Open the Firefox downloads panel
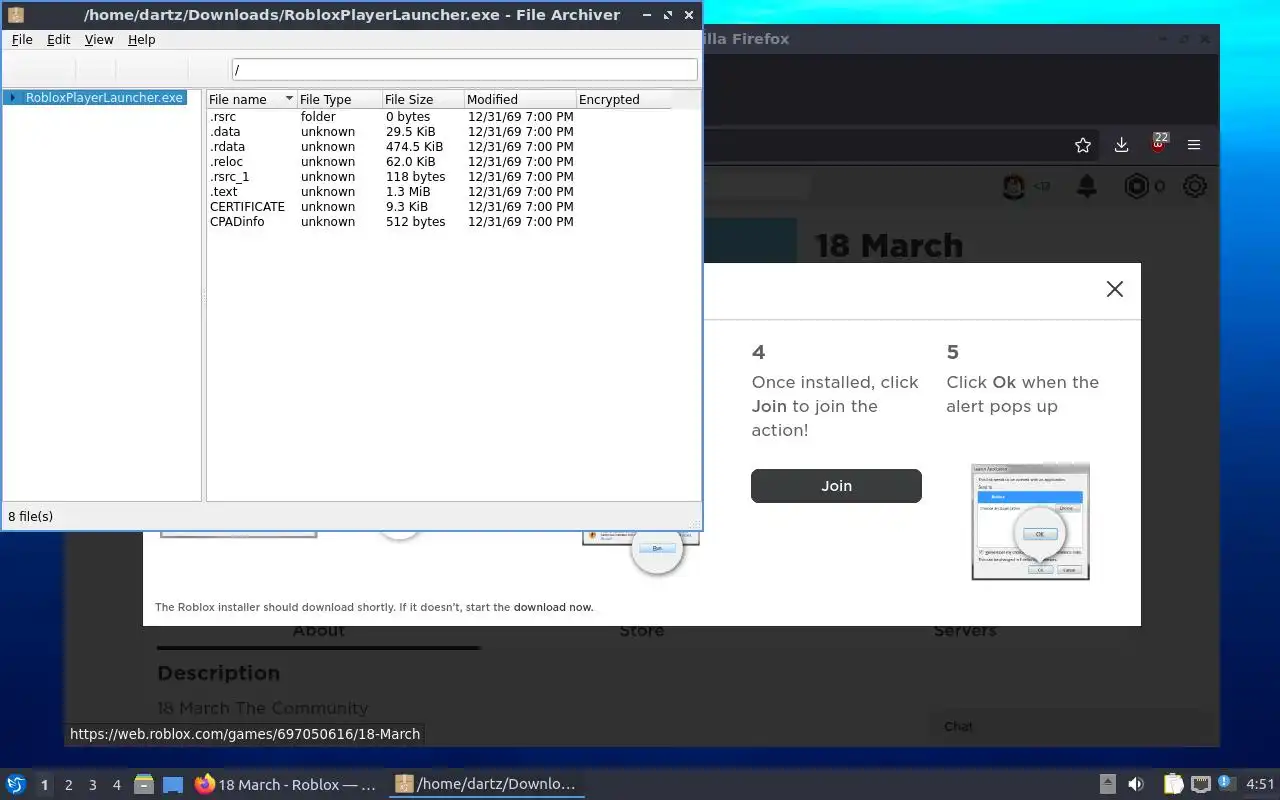The height and width of the screenshot is (800, 1280). [x=1121, y=145]
